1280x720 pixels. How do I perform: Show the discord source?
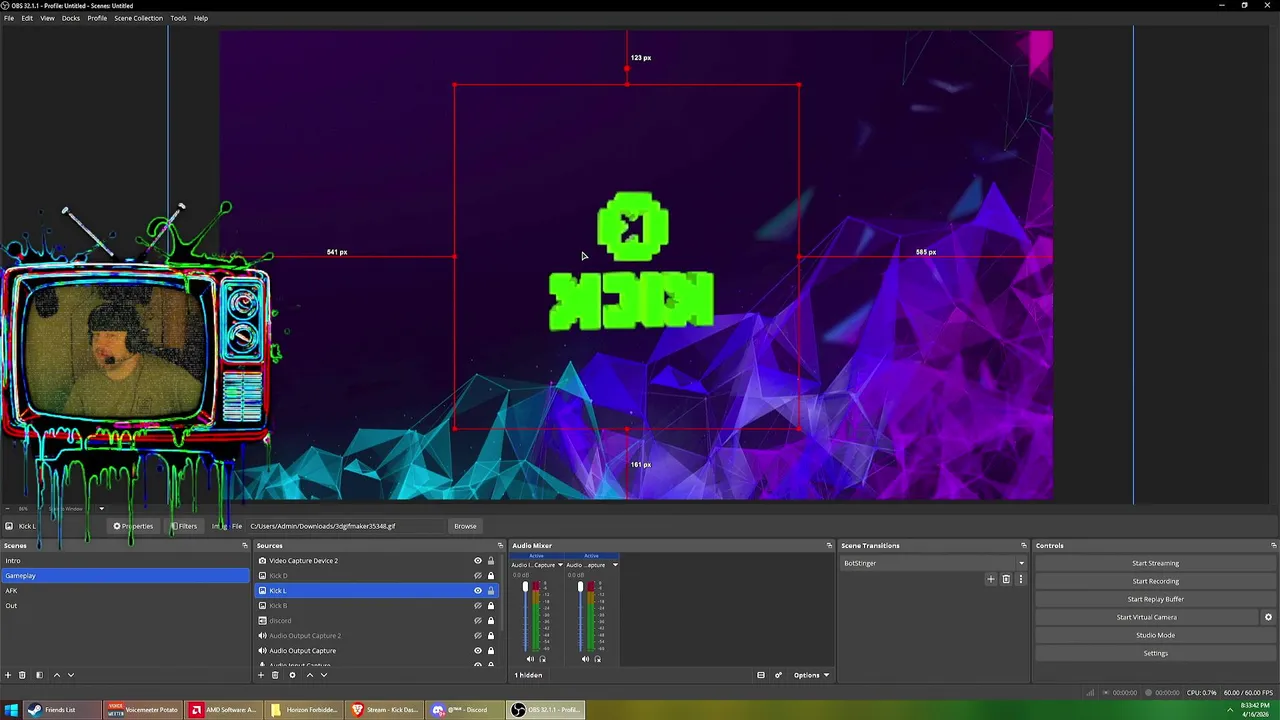[x=477, y=621]
